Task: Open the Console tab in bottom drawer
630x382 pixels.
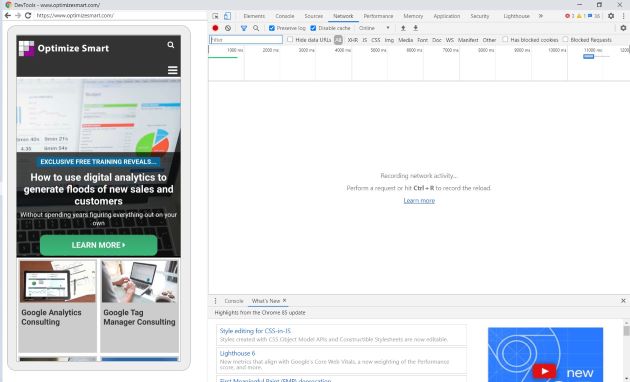Action: coord(234,301)
